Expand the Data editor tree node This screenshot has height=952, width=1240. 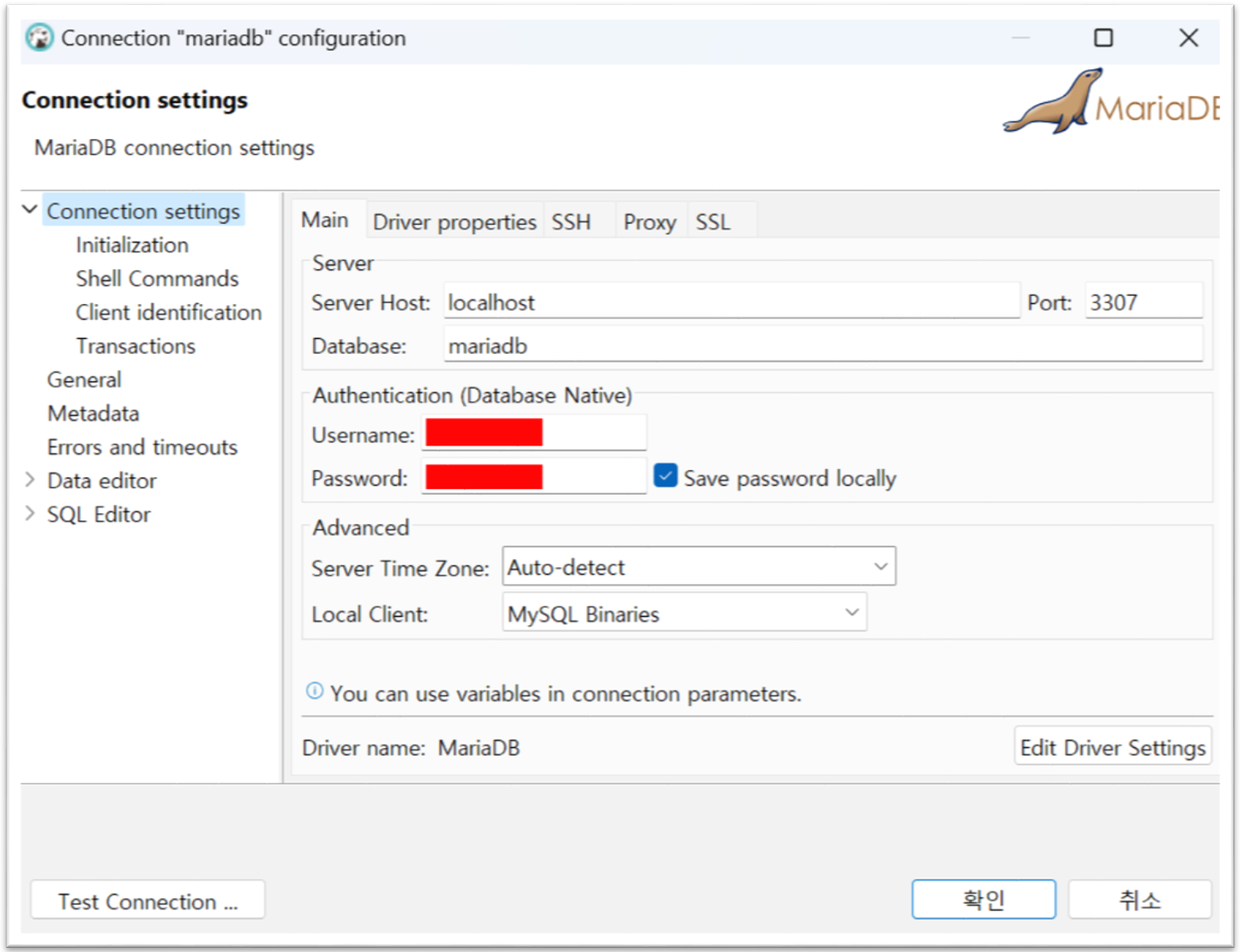(30, 480)
